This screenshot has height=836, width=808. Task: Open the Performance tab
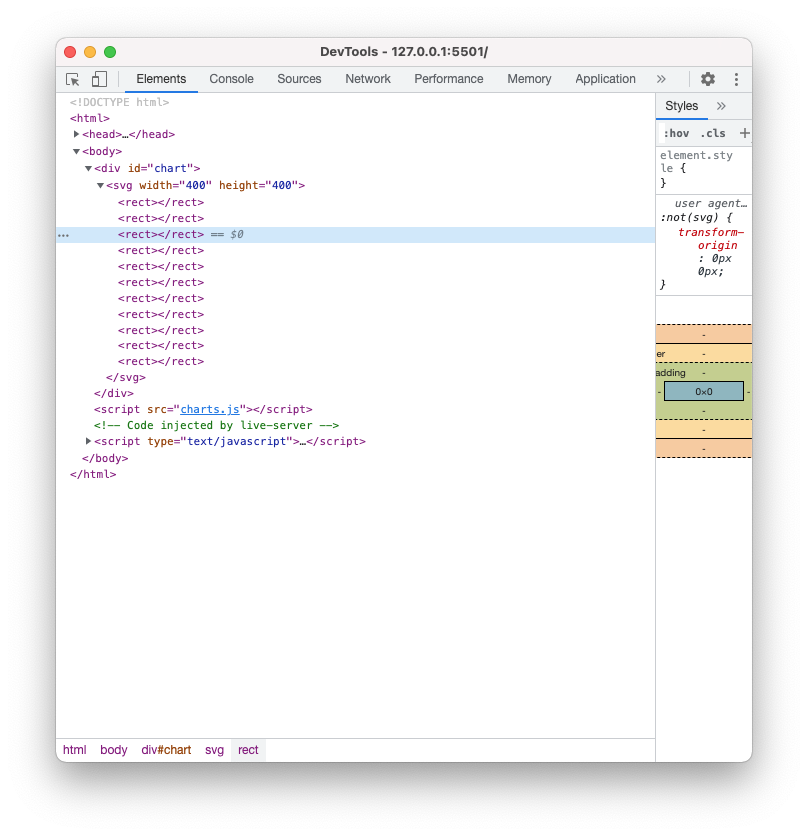tap(449, 79)
